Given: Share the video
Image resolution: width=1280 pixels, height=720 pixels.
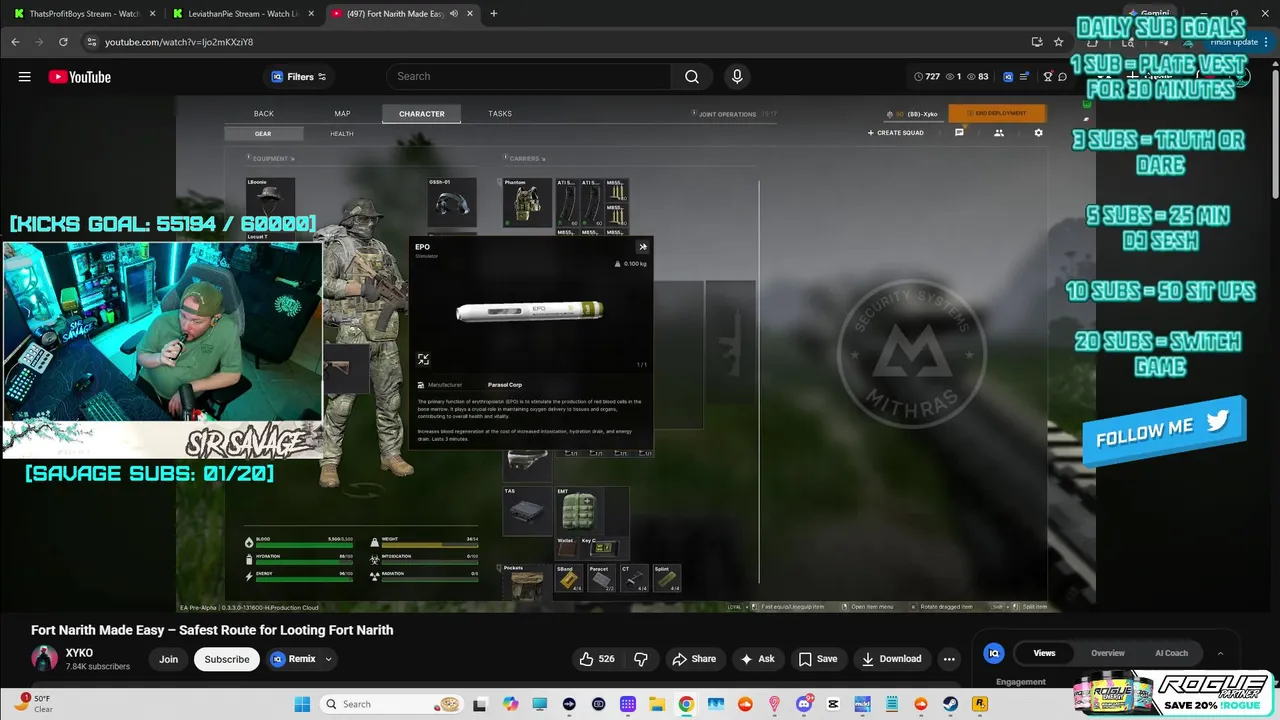Looking at the screenshot, I should point(694,659).
